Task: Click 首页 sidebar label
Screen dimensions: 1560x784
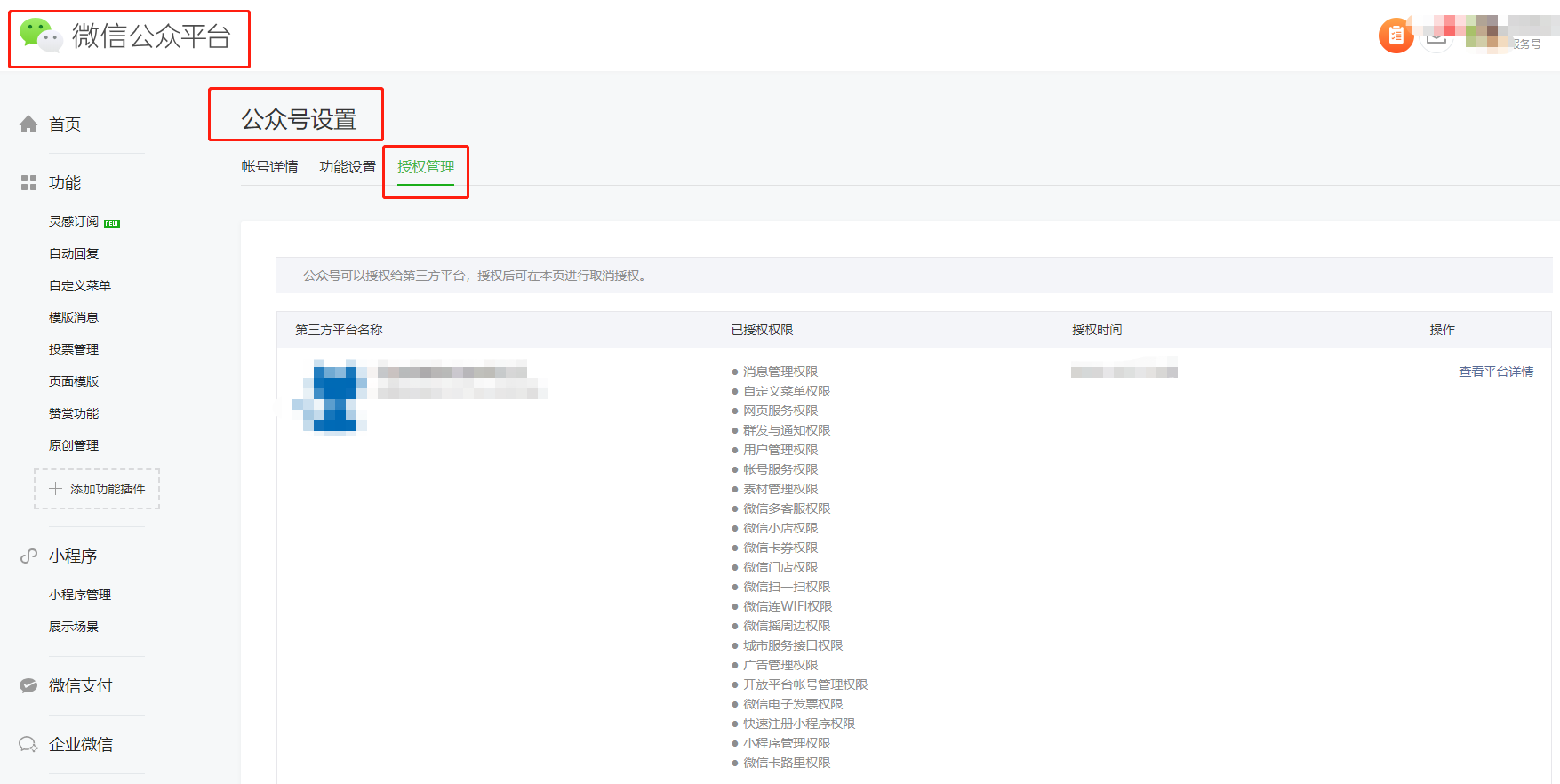Action: (x=65, y=124)
